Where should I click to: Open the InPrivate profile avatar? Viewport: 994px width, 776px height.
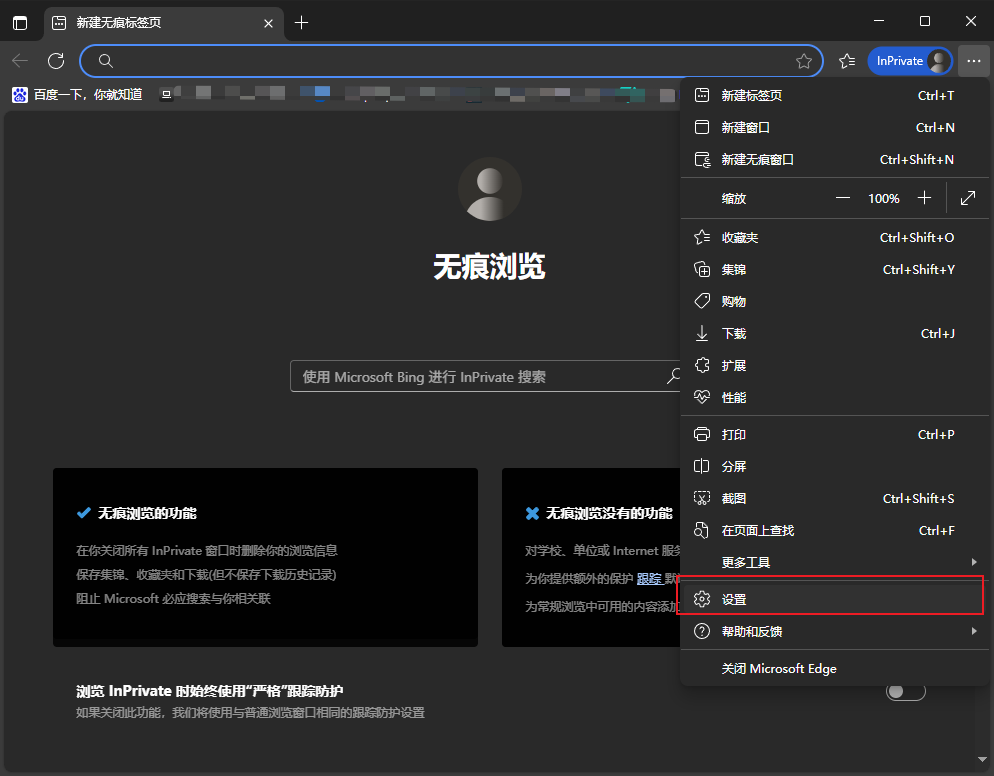coord(937,60)
